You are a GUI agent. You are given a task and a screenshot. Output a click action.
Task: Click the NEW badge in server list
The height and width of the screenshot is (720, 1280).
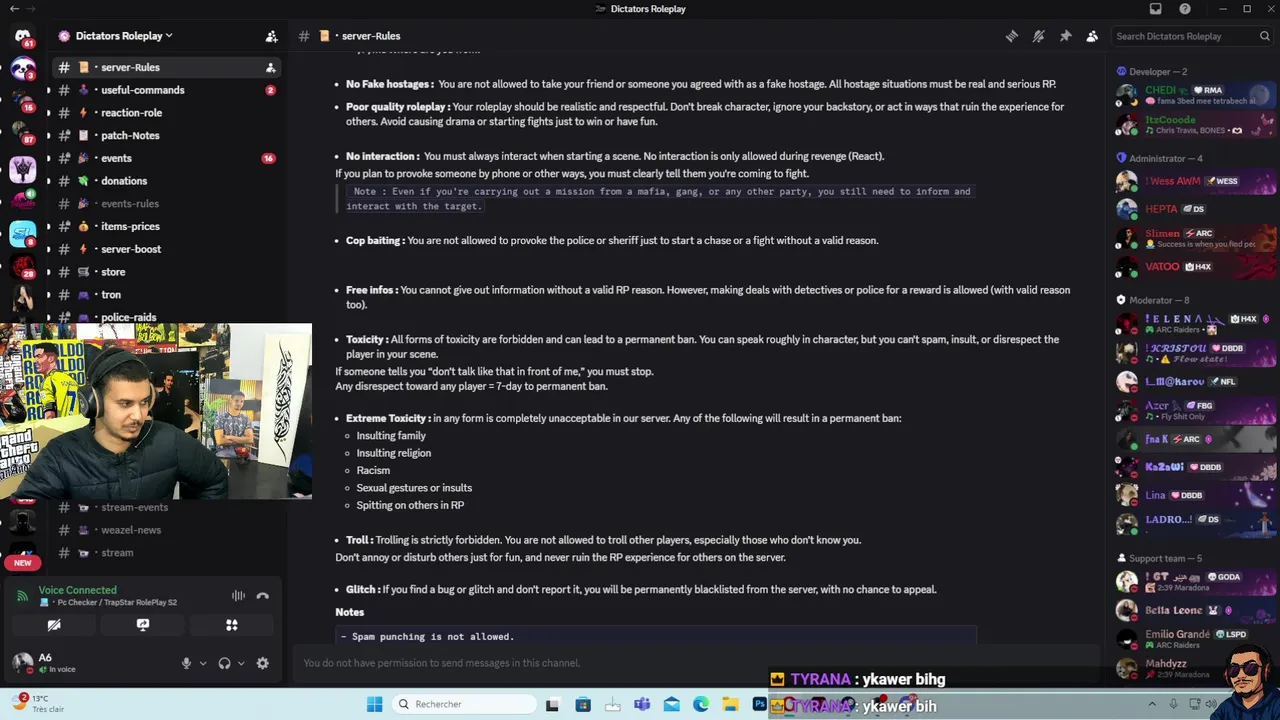[23, 563]
